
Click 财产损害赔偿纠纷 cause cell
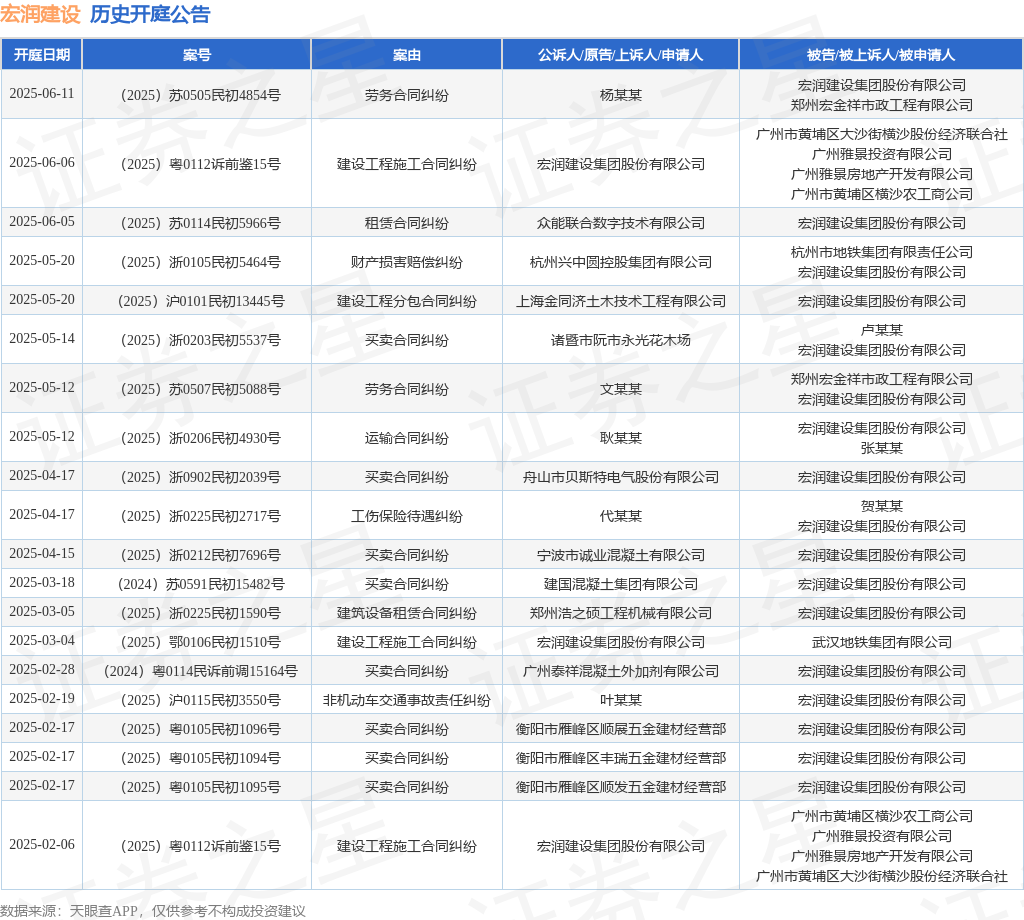point(406,262)
